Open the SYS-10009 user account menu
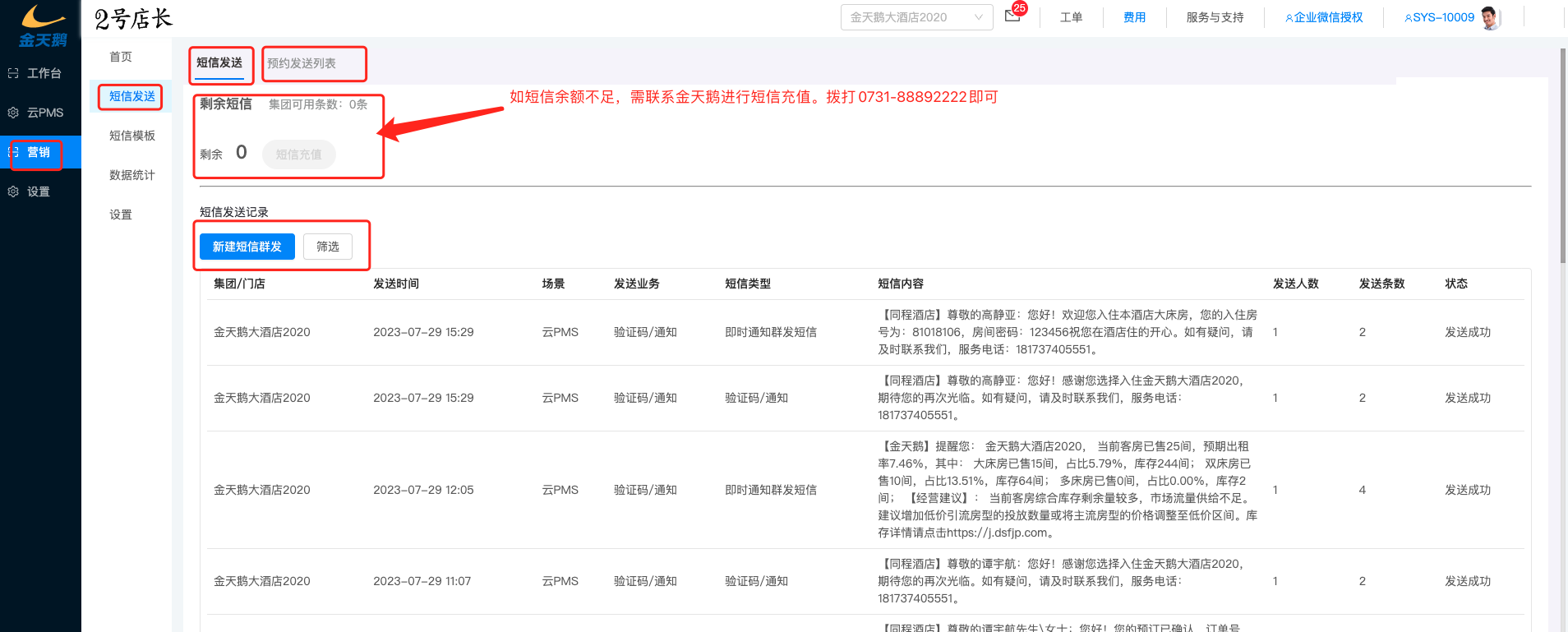Screen dimensions: 1568x632 coord(1439,17)
